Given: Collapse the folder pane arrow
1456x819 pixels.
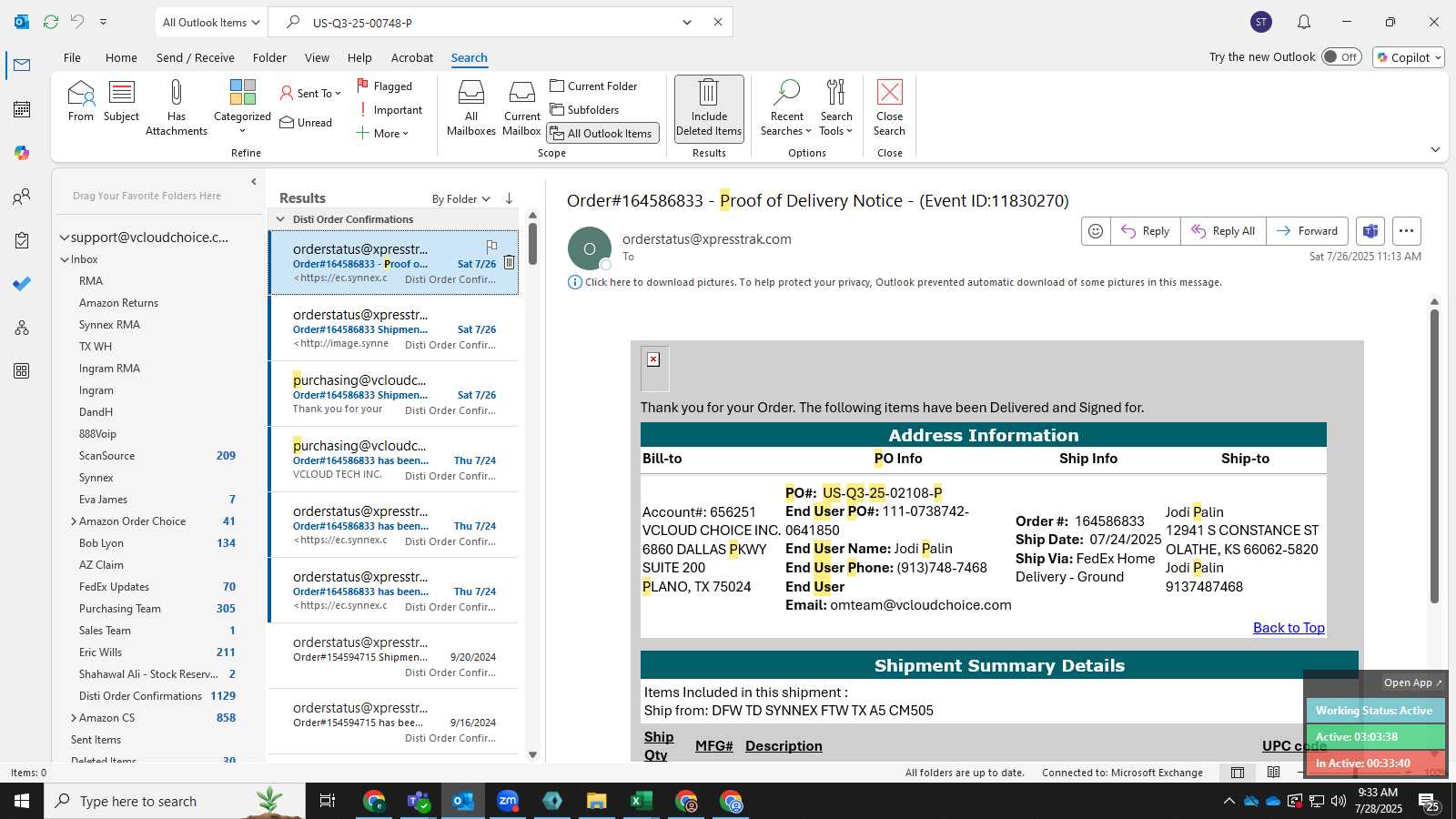Looking at the screenshot, I should (254, 182).
